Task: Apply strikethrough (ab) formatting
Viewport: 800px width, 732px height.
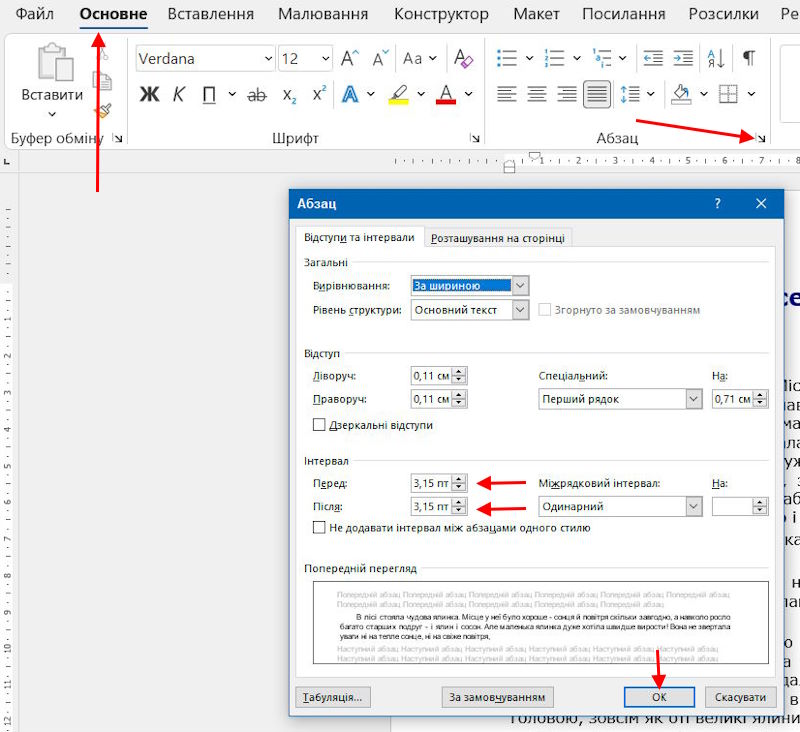Action: click(x=257, y=94)
